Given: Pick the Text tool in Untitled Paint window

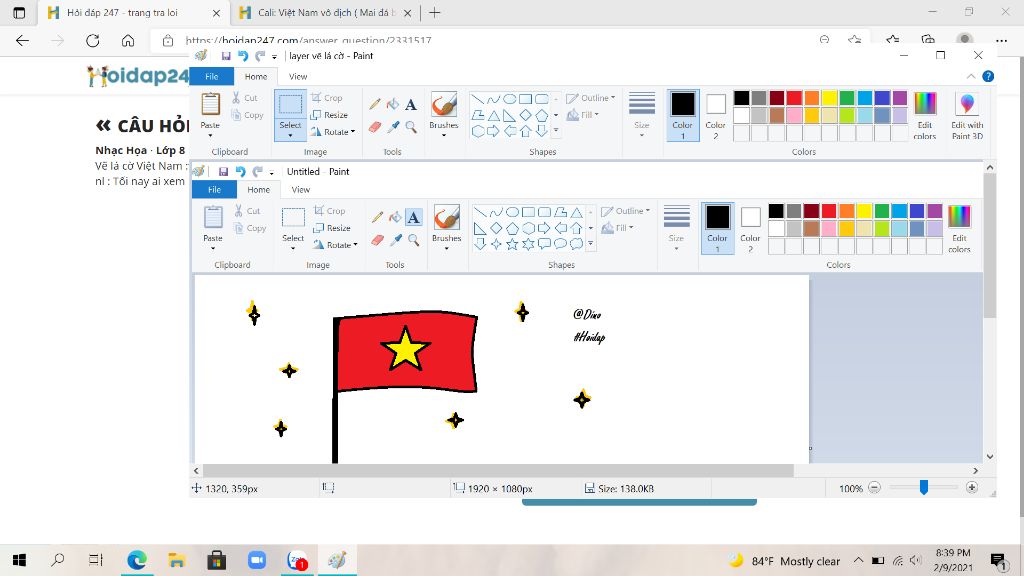Looking at the screenshot, I should (413, 217).
